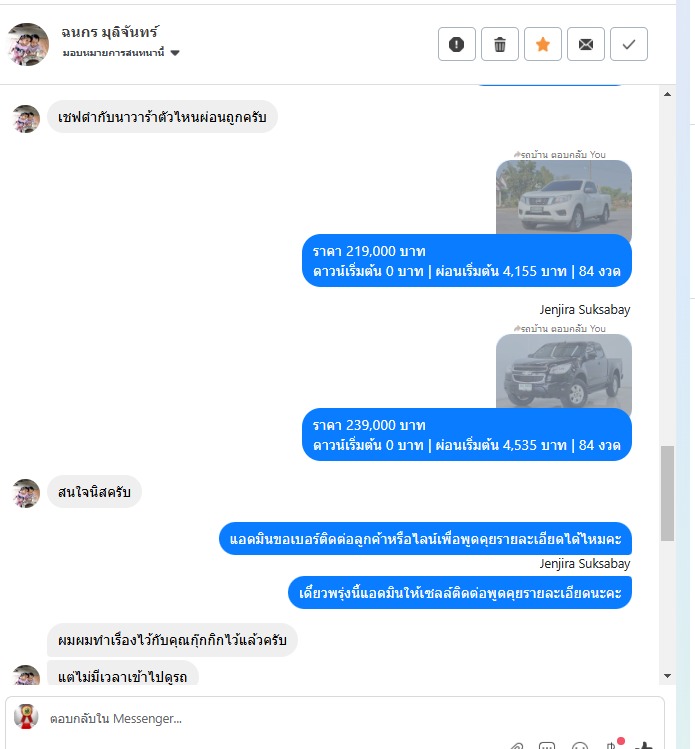Toggle the orange star follow-up flag

point(543,44)
